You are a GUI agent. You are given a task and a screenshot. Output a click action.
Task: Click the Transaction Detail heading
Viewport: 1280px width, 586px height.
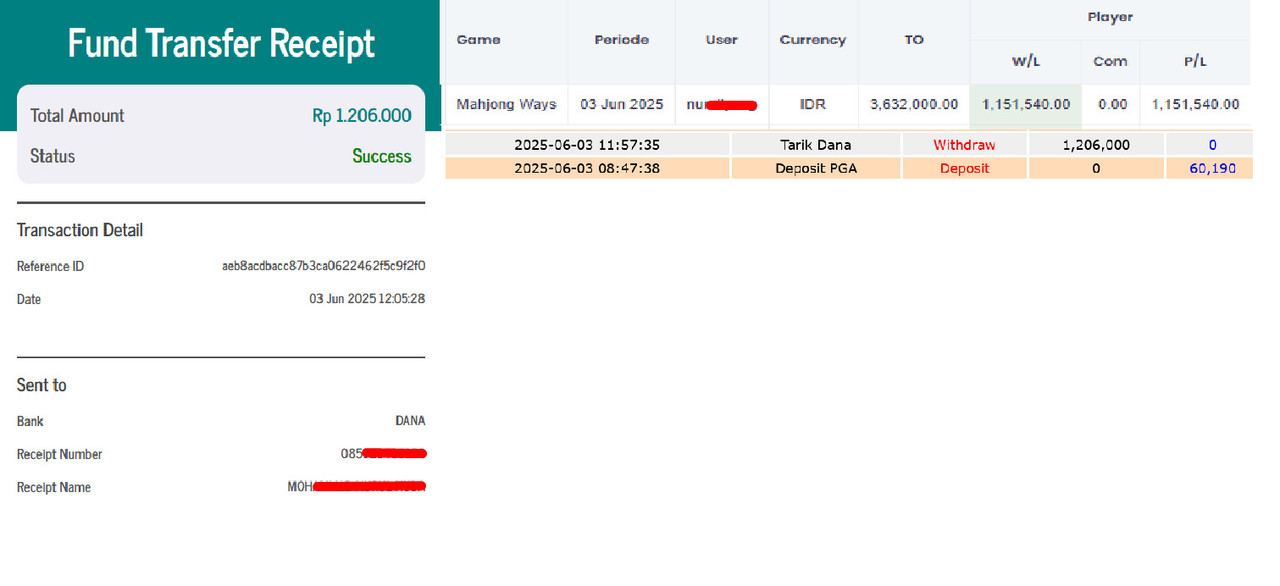(80, 230)
